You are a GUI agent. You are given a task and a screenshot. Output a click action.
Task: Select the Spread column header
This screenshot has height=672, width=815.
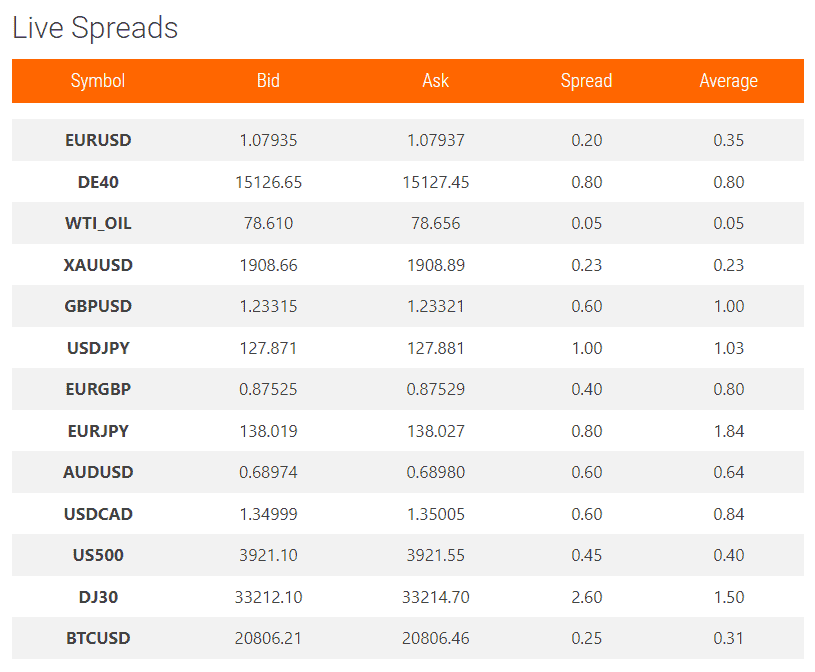586,81
